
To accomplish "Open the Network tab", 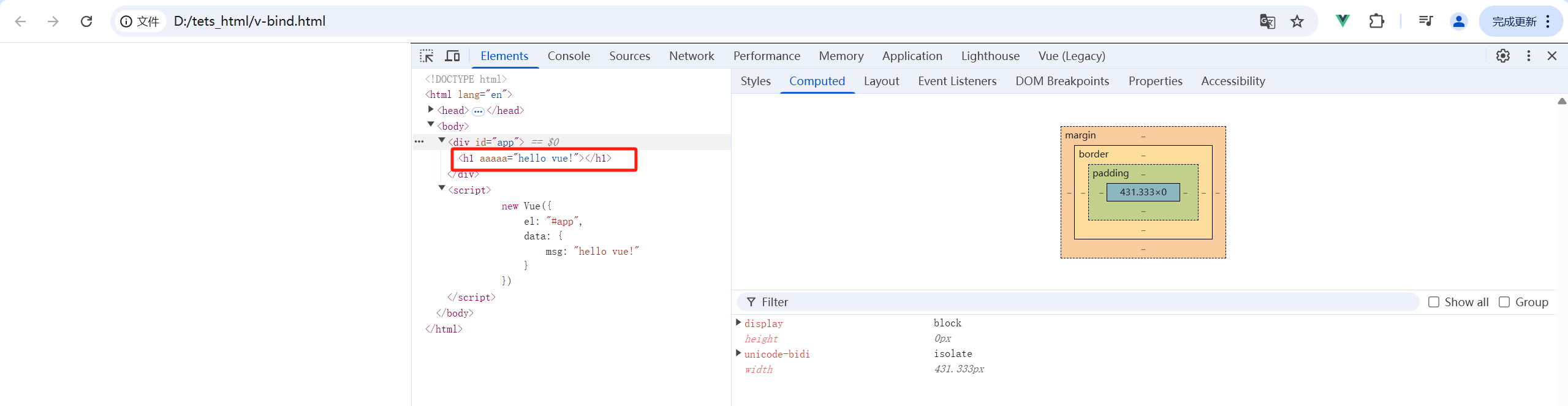I will click(692, 56).
